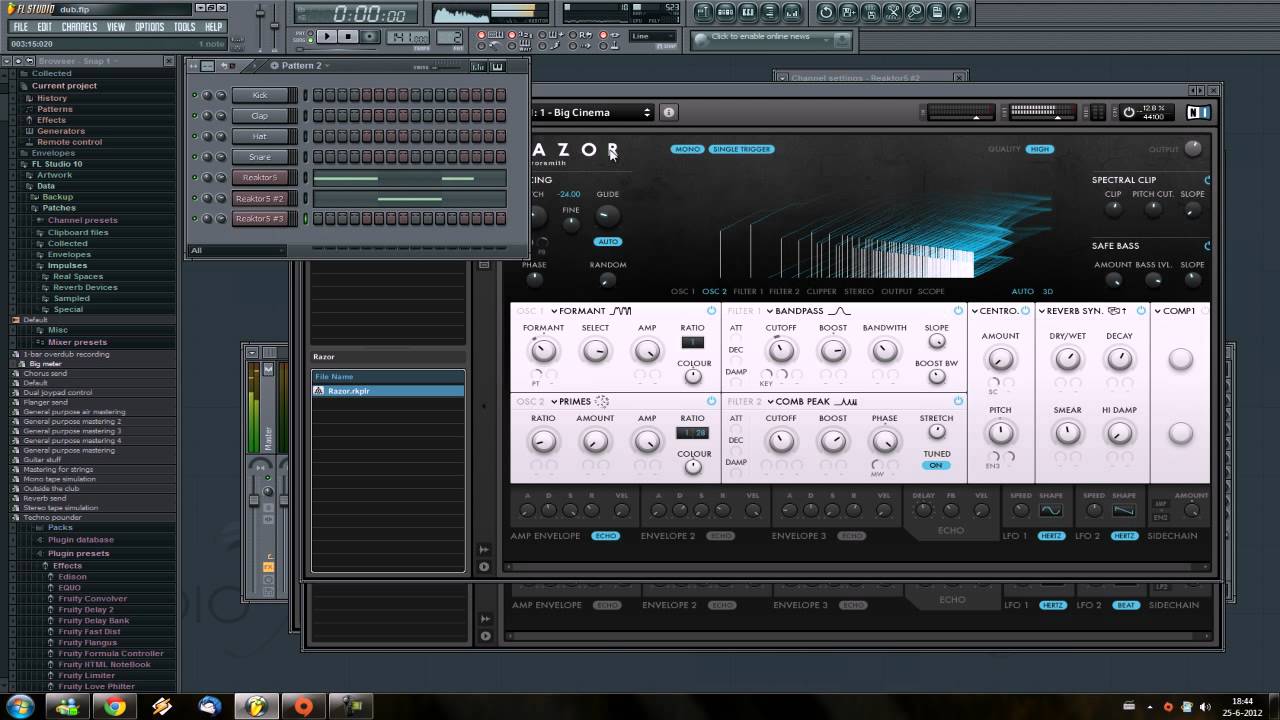The image size is (1280, 720).
Task: Open the Big Cinema preset selector
Action: [x=592, y=112]
